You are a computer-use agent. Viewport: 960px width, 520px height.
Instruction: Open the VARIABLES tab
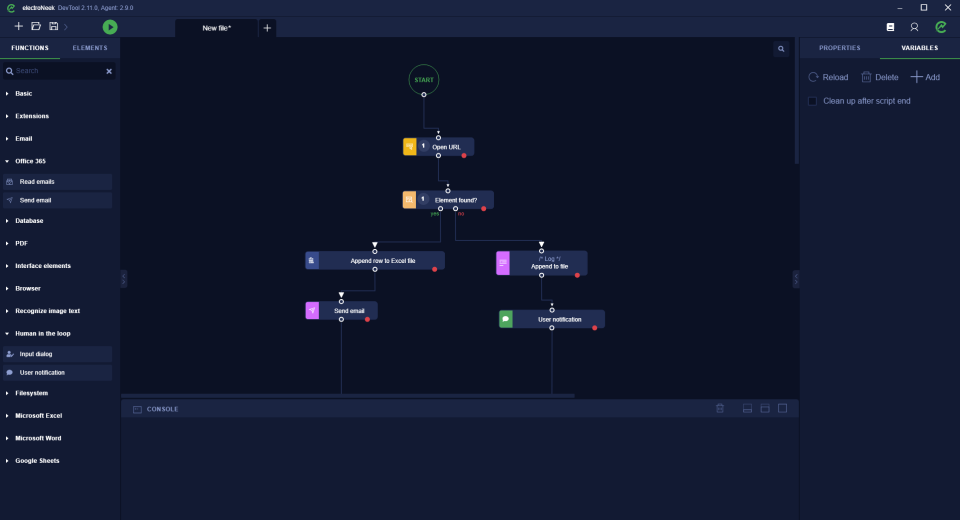[x=920, y=48]
